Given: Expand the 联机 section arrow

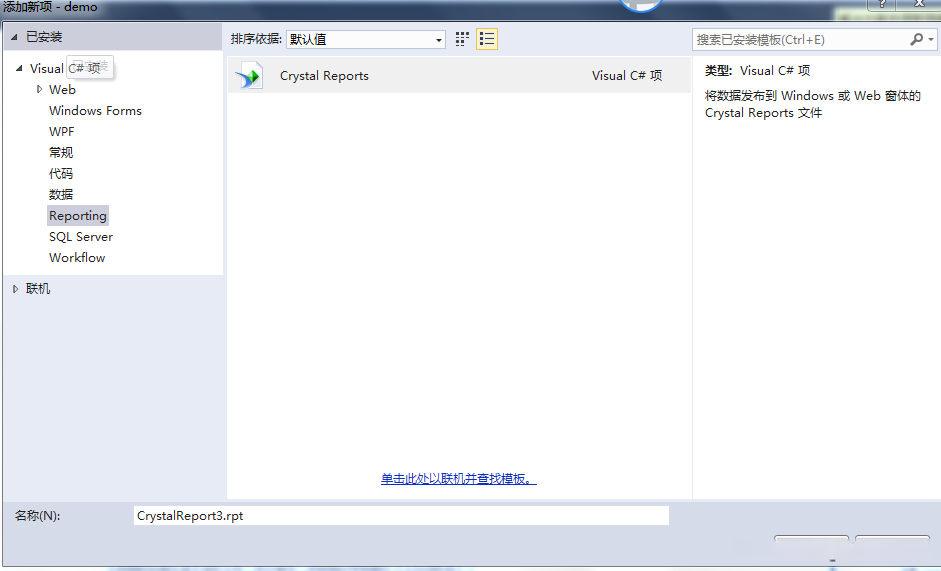Looking at the screenshot, I should click(x=16, y=289).
